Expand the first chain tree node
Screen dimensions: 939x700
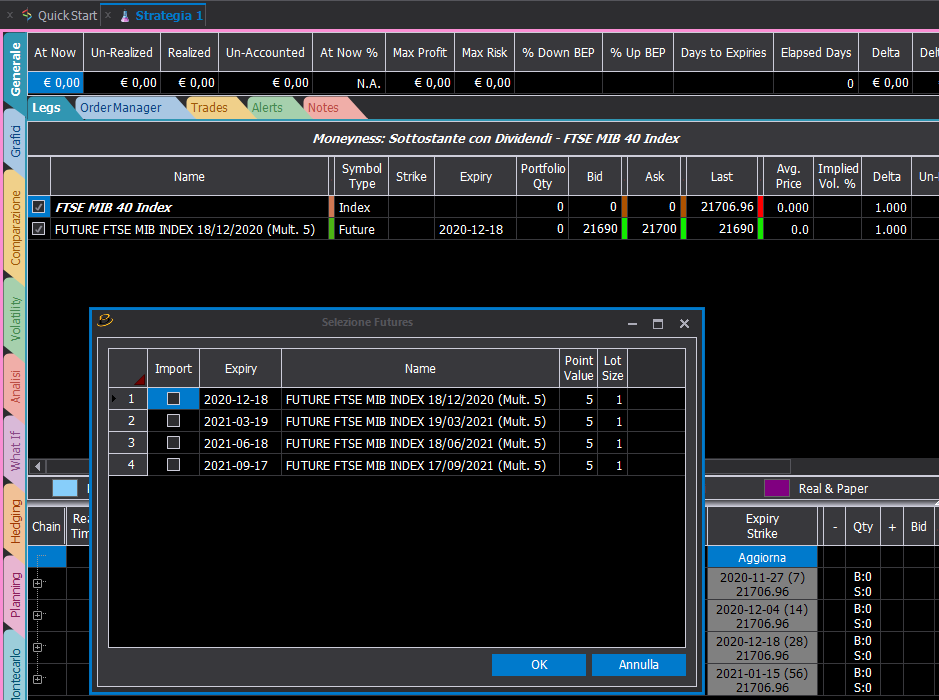tap(38, 583)
